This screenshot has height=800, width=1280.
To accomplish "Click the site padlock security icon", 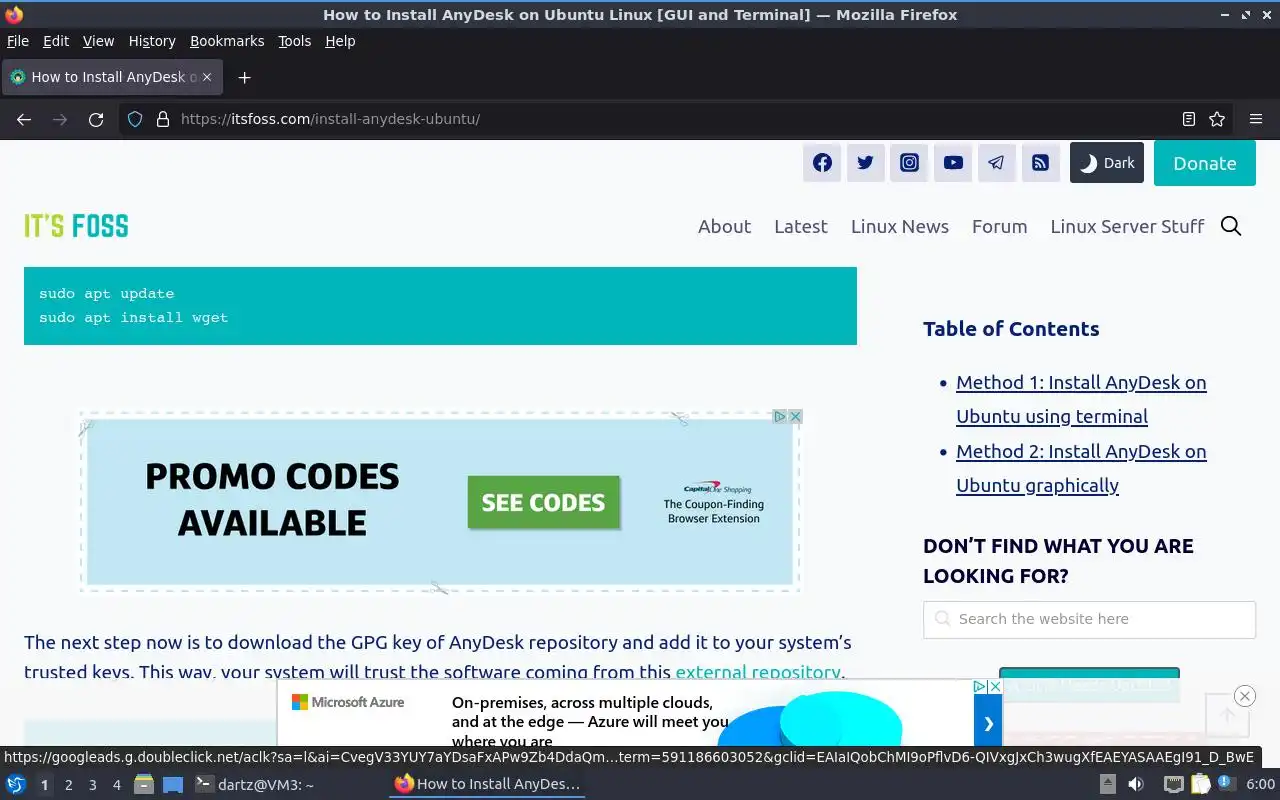I will click(163, 119).
